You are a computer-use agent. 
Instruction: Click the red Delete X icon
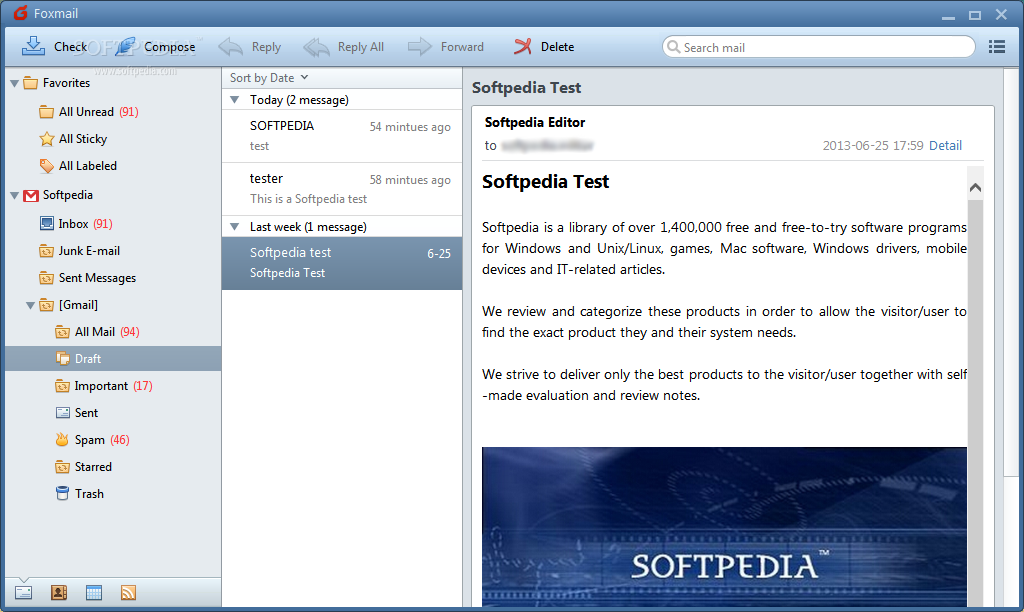click(x=522, y=46)
